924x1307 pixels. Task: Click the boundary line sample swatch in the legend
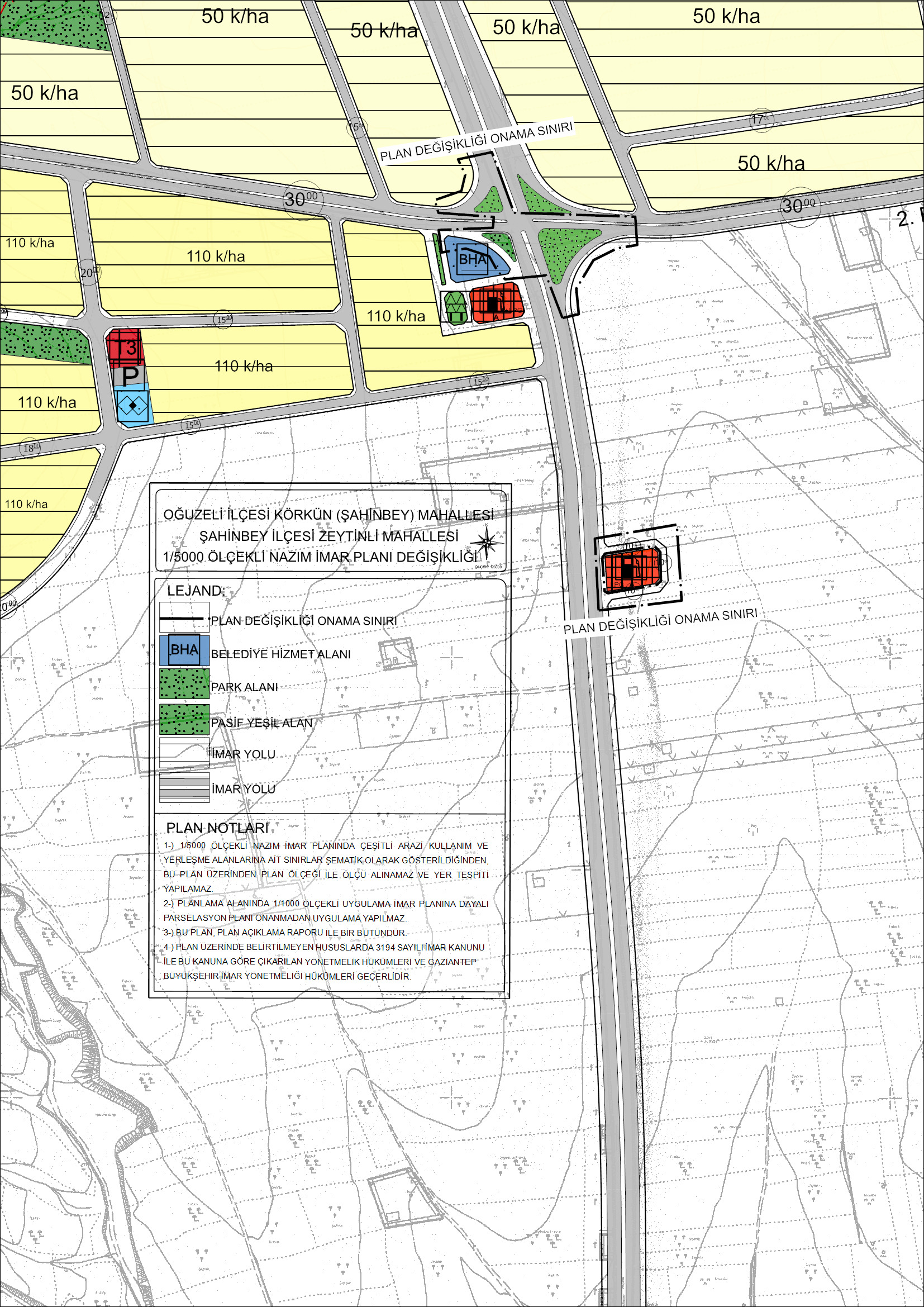pos(184,617)
